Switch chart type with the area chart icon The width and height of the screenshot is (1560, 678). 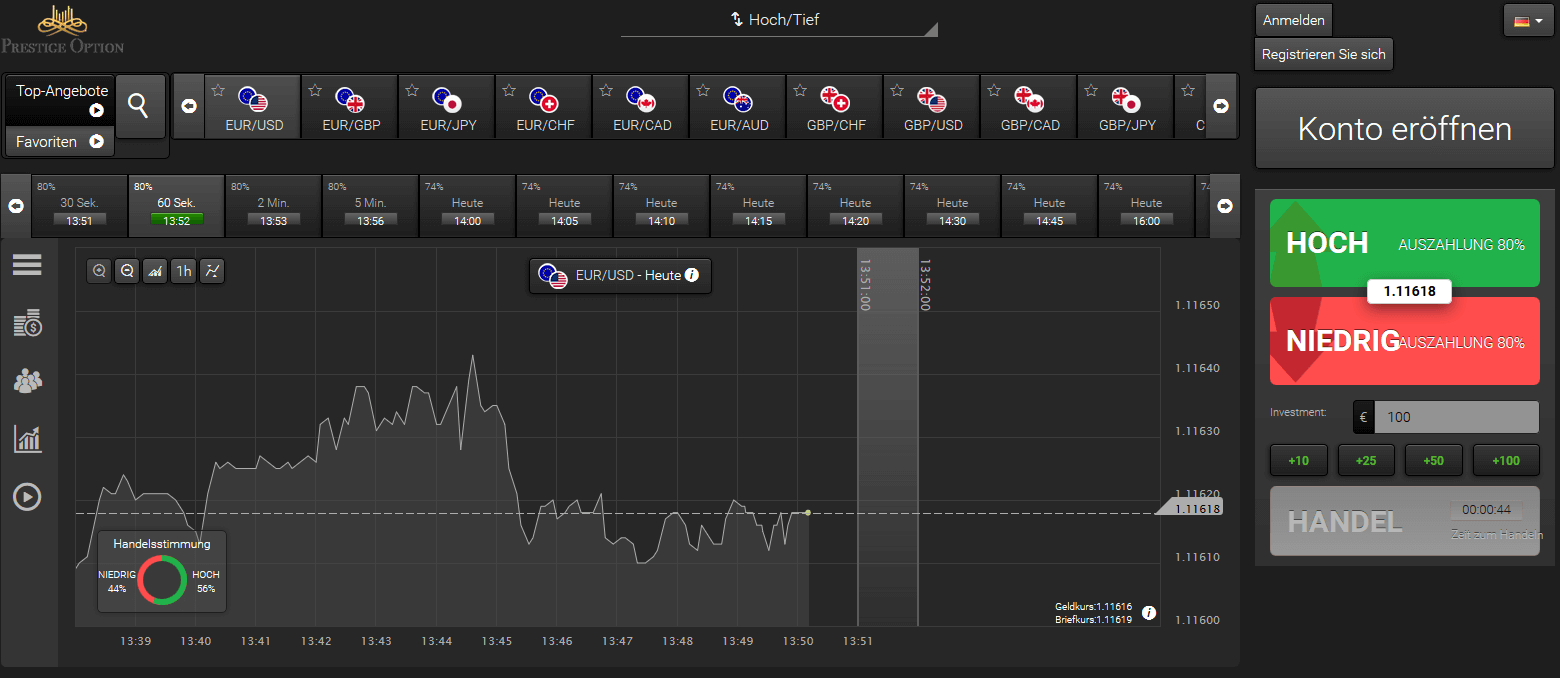click(155, 270)
